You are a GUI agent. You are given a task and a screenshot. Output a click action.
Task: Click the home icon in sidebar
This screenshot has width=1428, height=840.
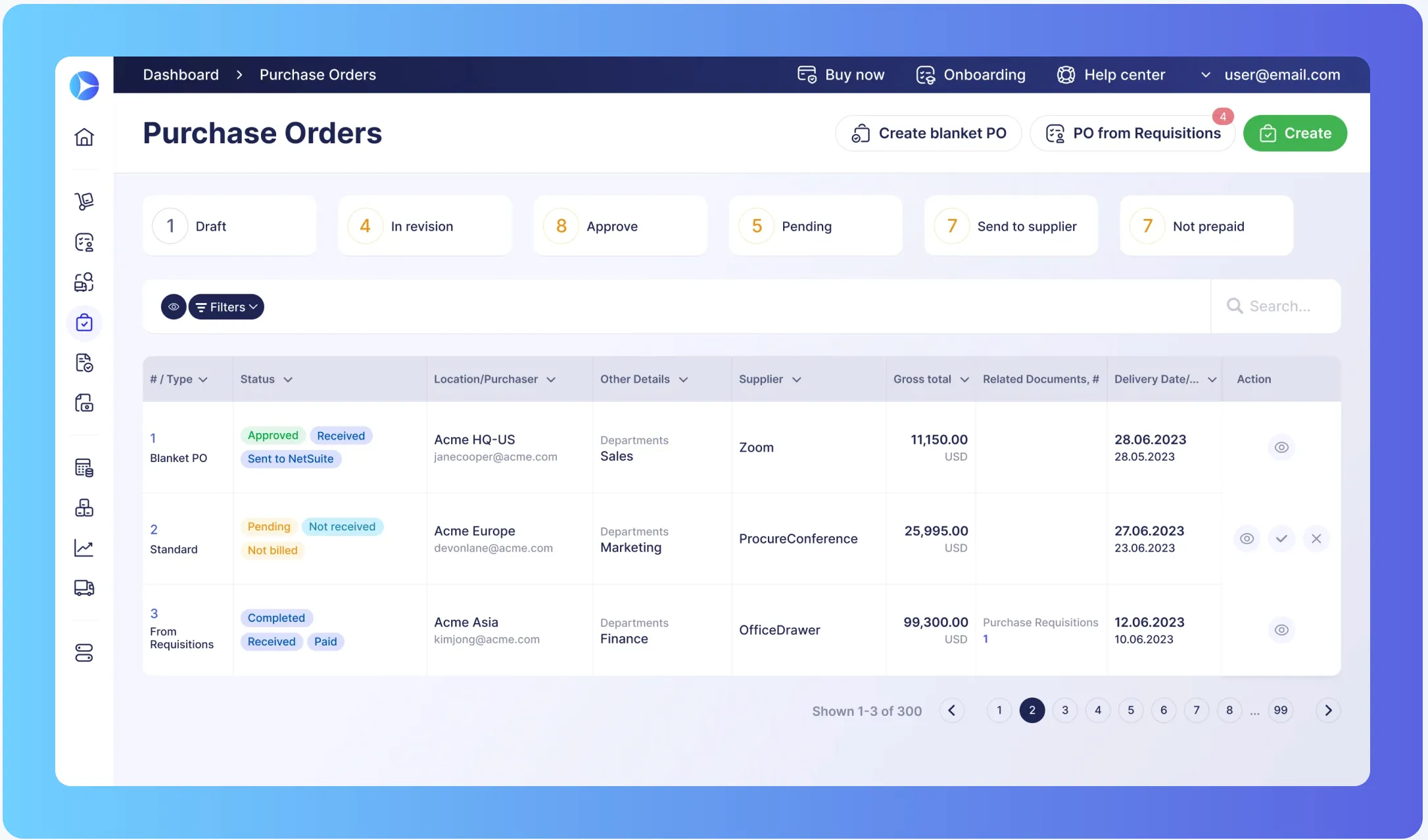pos(84,137)
